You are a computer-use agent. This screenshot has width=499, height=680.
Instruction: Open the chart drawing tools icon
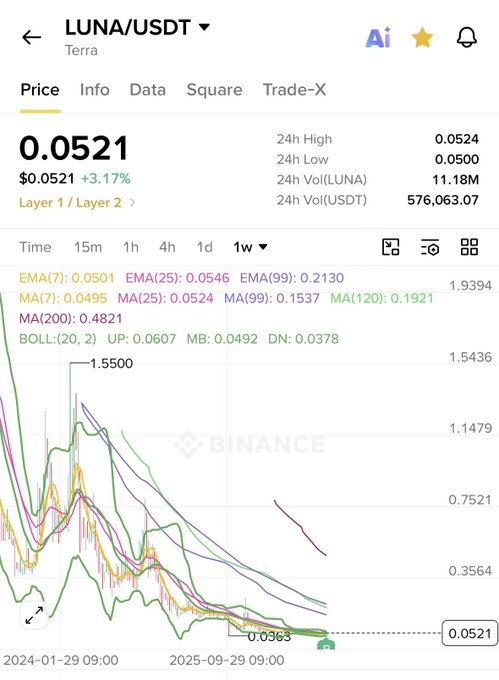click(x=390, y=247)
